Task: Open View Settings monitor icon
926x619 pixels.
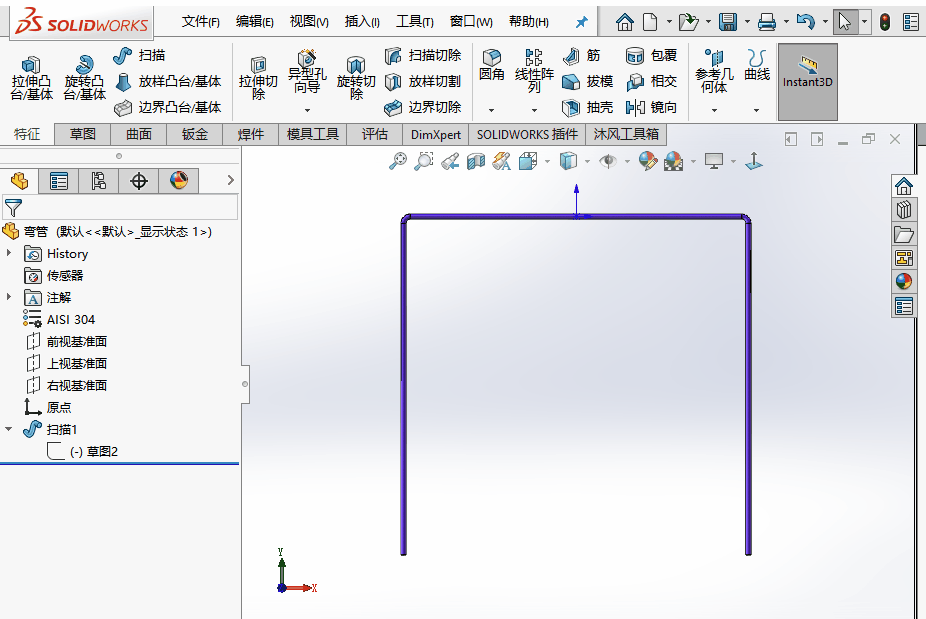Action: click(x=714, y=161)
